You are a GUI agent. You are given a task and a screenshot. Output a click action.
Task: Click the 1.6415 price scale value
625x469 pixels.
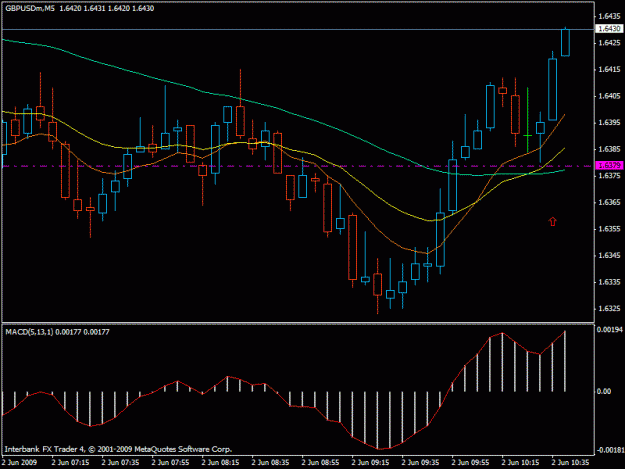click(609, 69)
